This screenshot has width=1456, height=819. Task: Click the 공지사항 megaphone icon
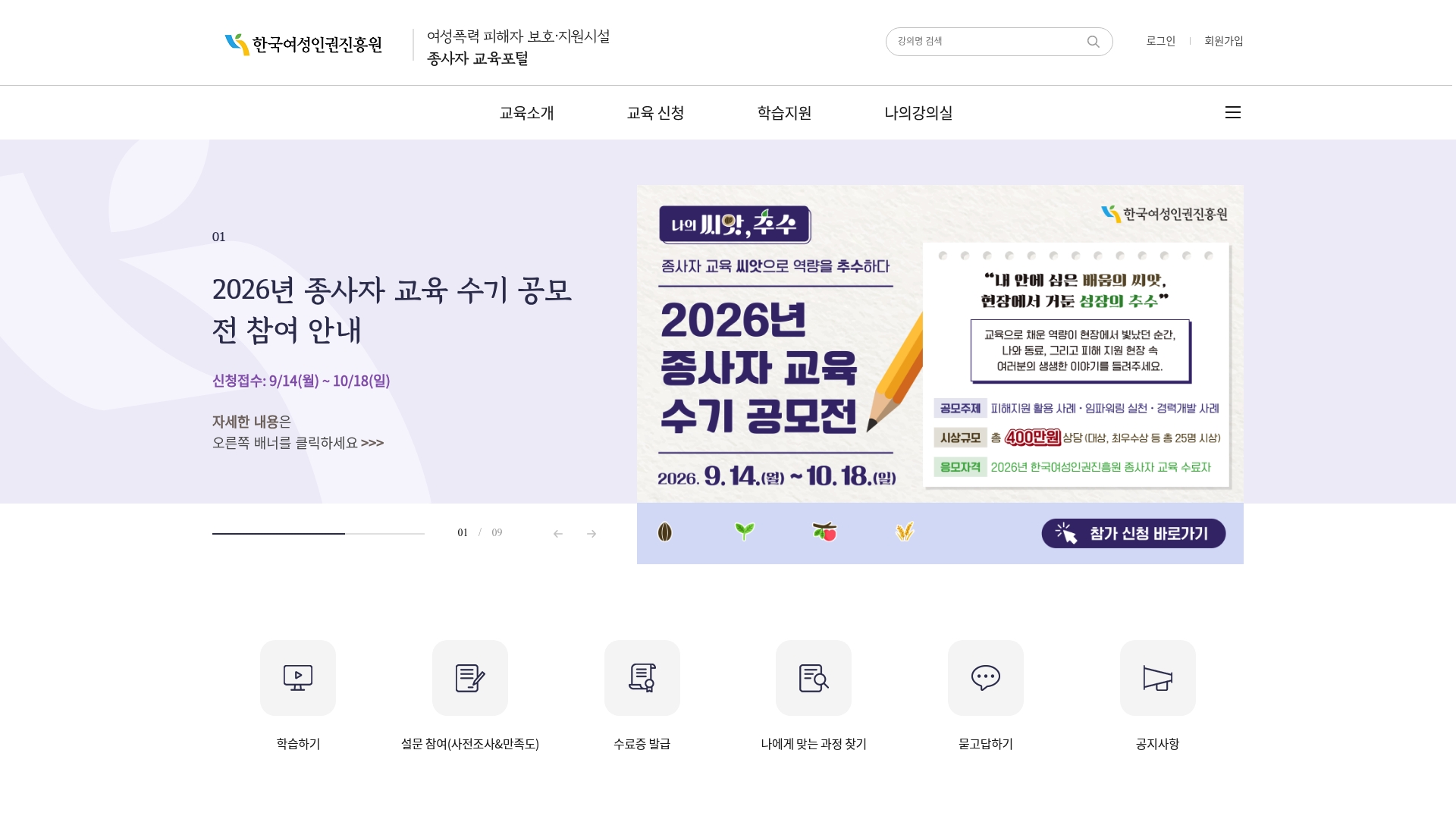(1158, 678)
